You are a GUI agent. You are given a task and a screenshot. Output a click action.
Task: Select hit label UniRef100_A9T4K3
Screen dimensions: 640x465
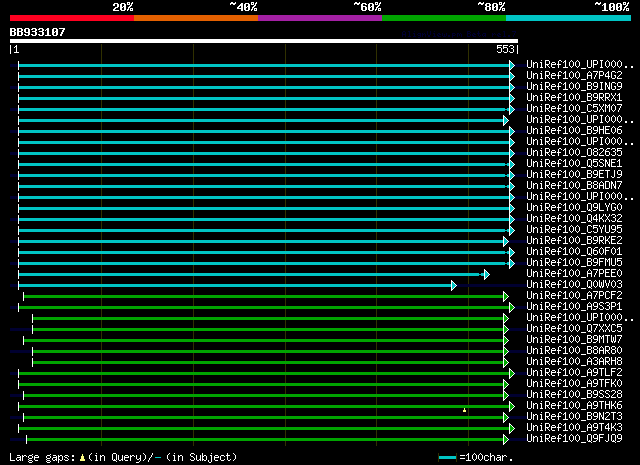coord(574,428)
